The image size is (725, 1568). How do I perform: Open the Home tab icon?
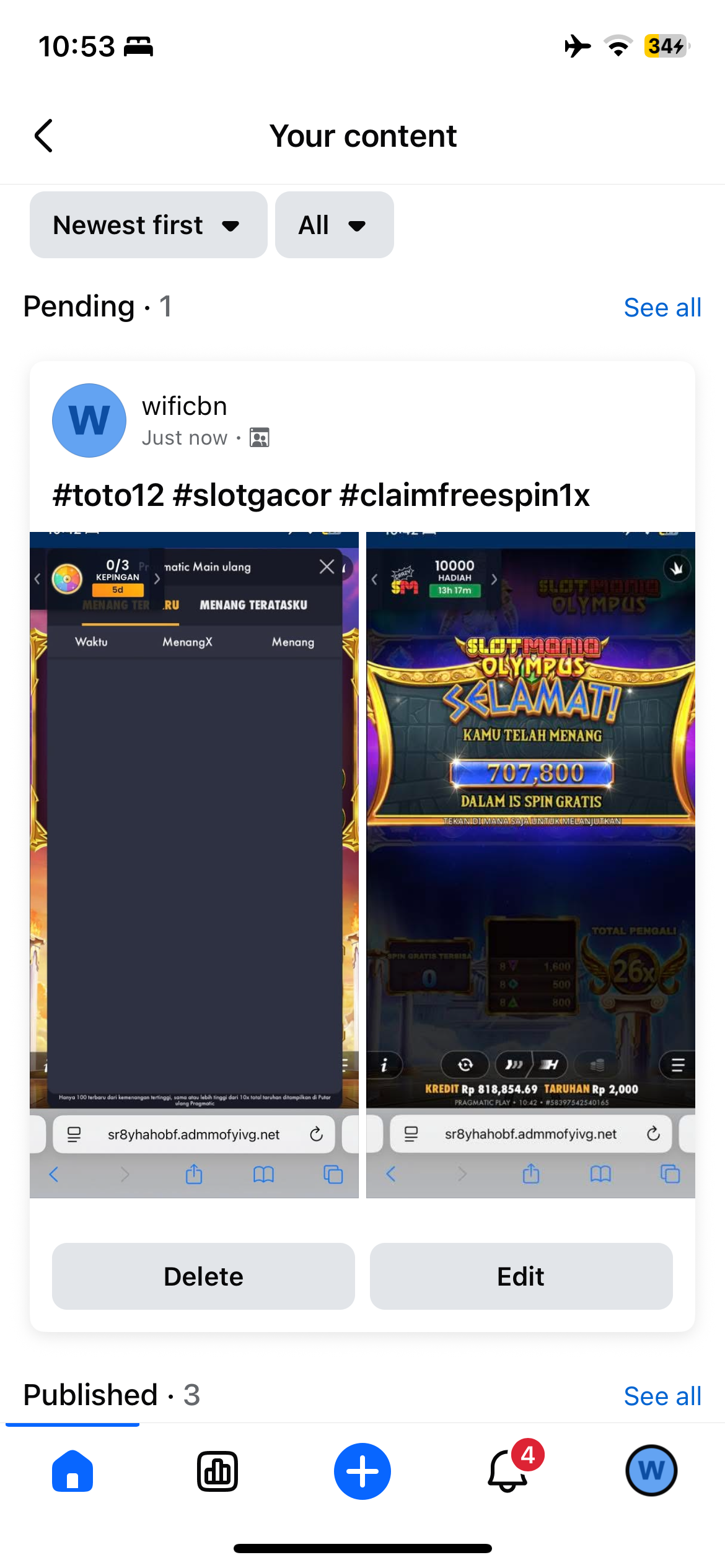[72, 1471]
